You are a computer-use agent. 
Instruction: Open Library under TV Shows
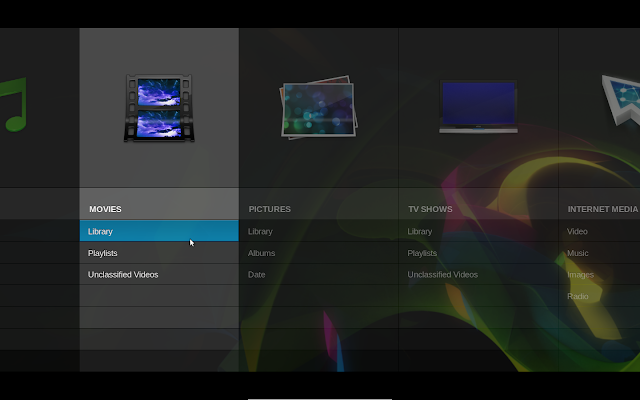tap(478, 231)
